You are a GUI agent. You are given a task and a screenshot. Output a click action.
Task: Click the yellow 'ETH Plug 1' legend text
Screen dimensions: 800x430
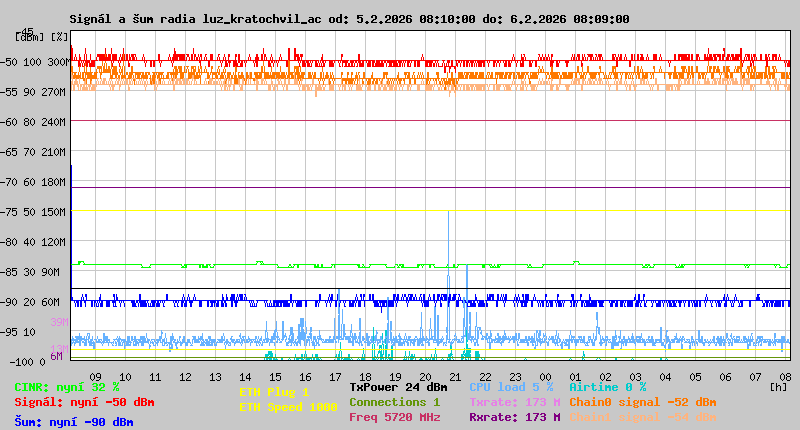pos(274,392)
